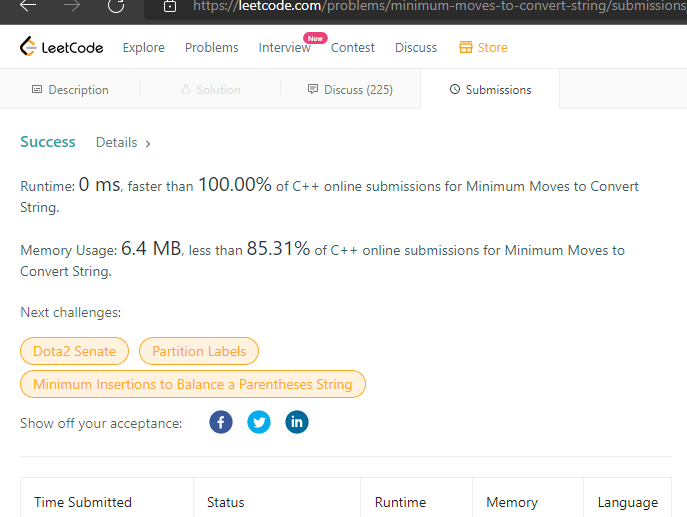
Task: Click the LeetCode logo icon
Action: [28, 47]
